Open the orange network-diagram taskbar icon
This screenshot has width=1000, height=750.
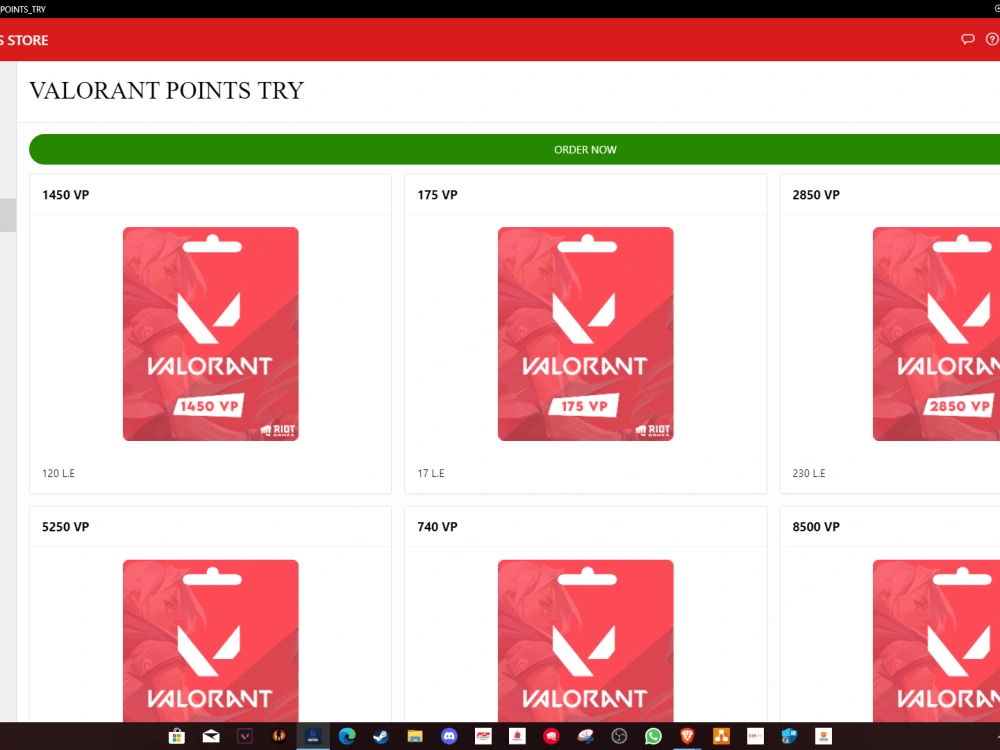(x=721, y=737)
